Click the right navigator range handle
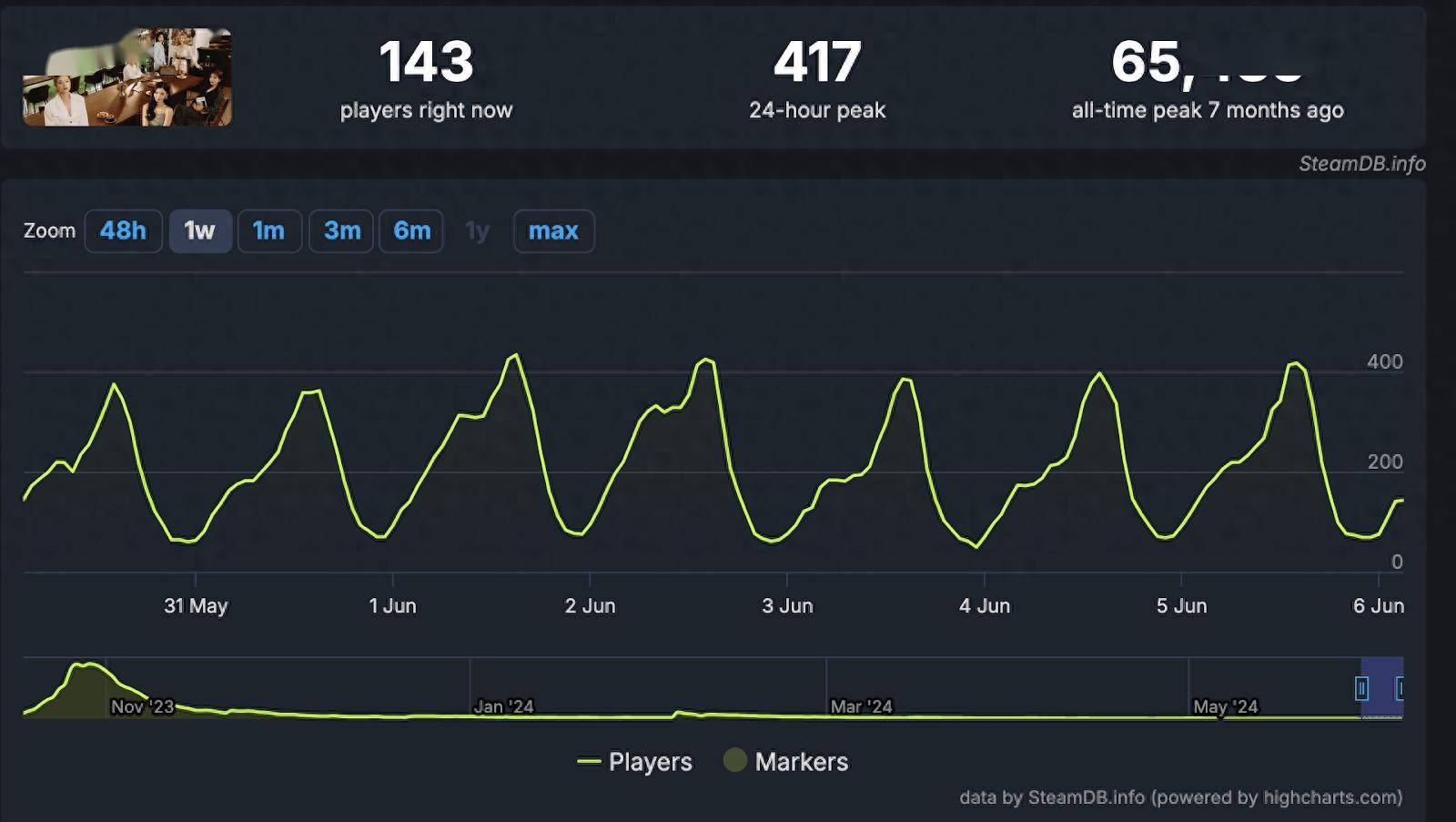Image resolution: width=1456 pixels, height=822 pixels. (x=1400, y=688)
